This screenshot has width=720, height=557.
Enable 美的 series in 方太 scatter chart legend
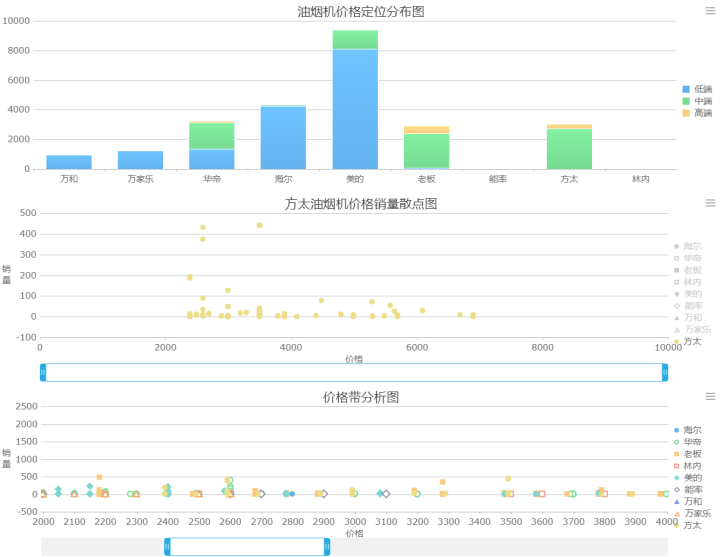pos(687,294)
